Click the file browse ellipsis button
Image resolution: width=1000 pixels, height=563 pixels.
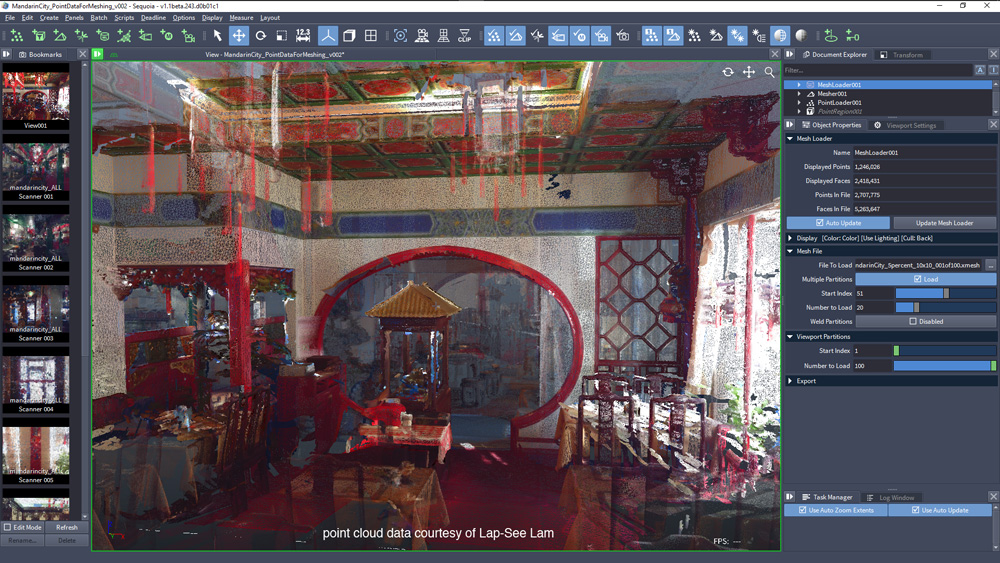click(x=990, y=265)
